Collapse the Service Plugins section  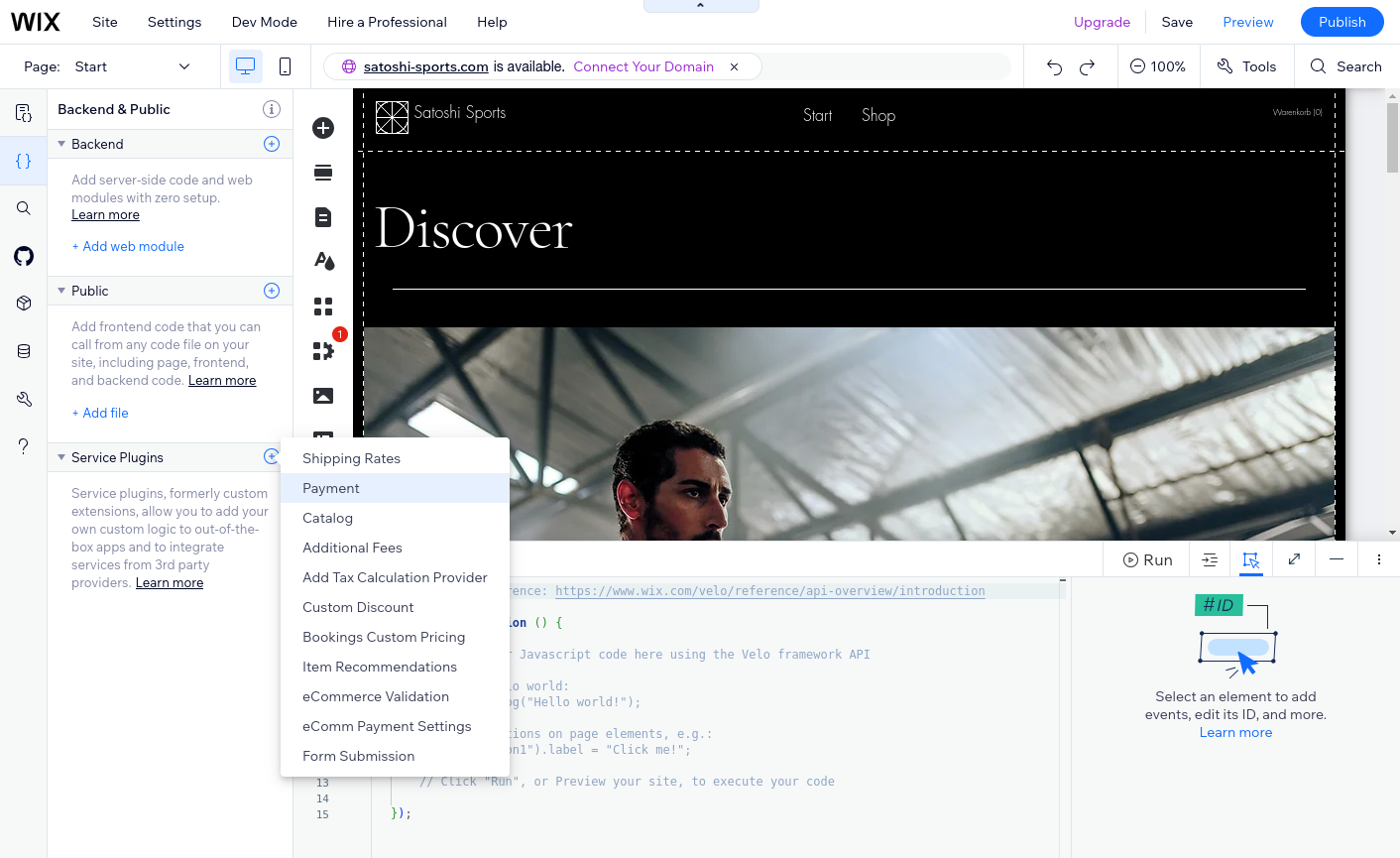coord(63,457)
